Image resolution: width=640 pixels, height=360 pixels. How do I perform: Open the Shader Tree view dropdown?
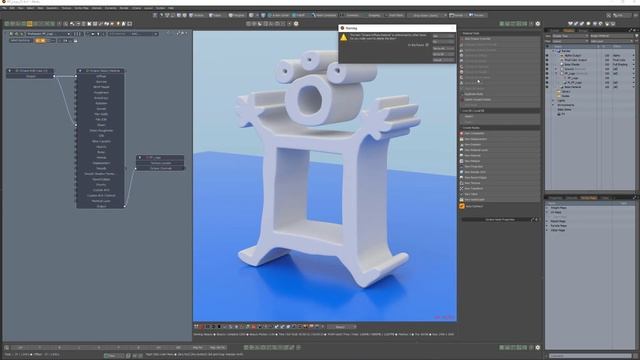[570, 36]
